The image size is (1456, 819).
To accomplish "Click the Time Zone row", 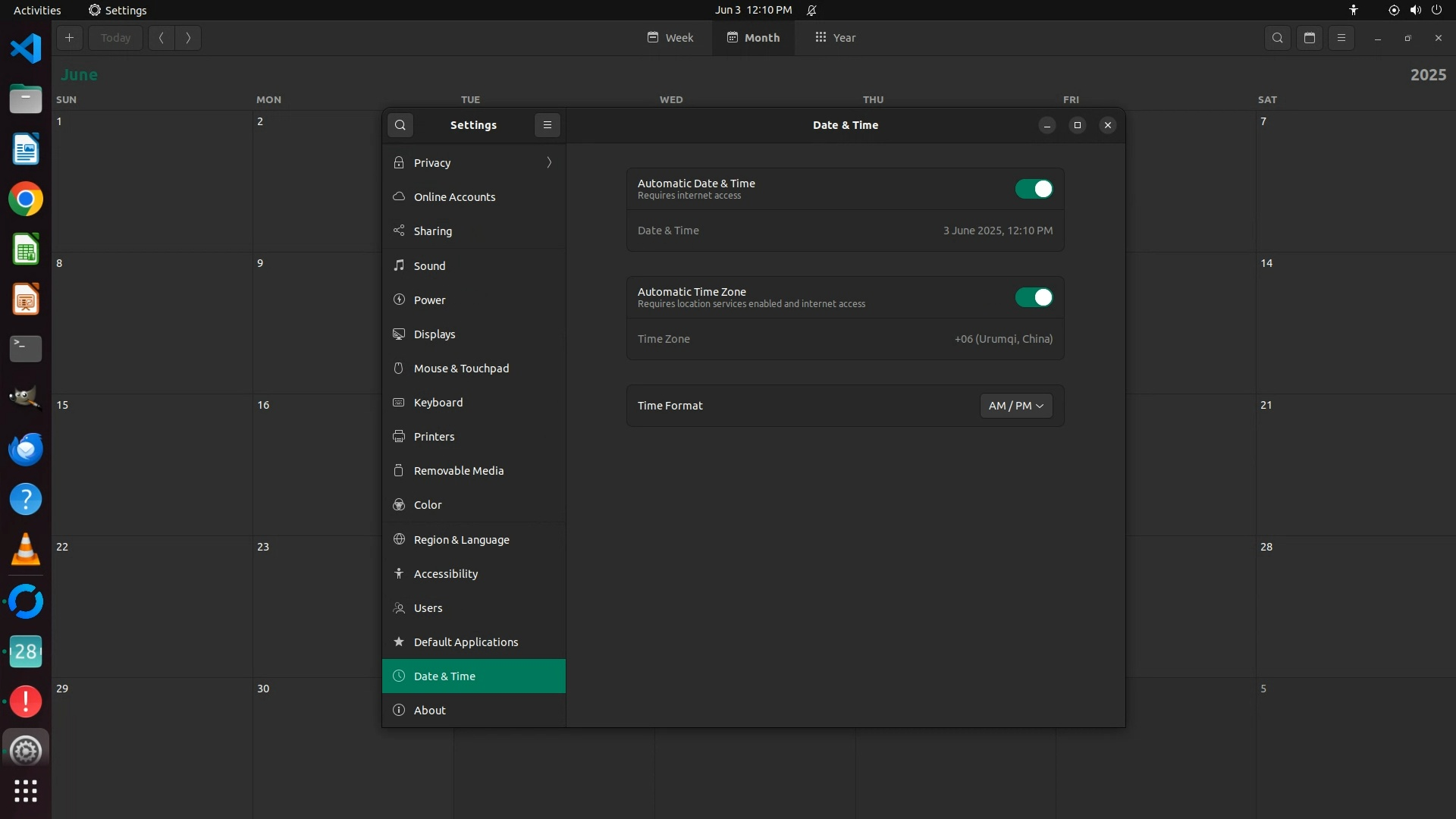I will coord(845,339).
